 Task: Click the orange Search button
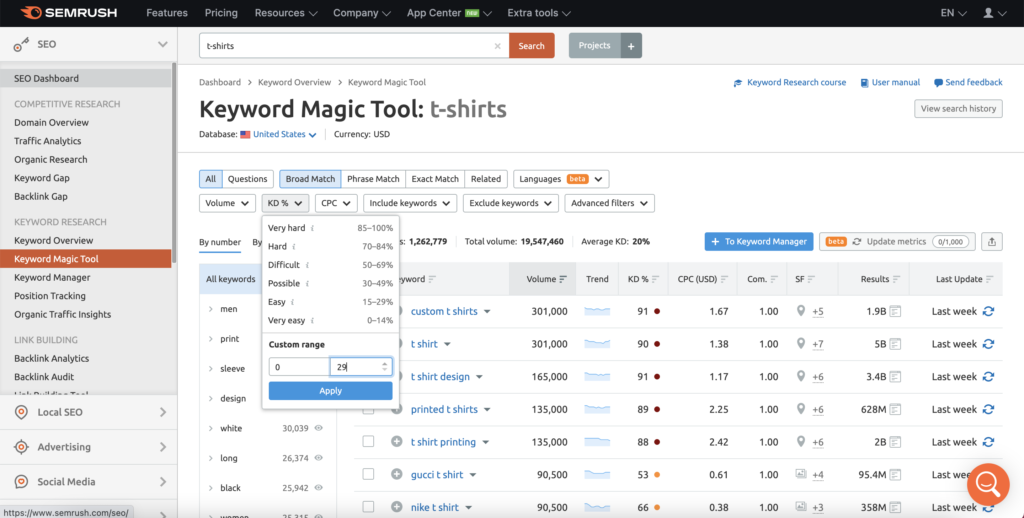click(532, 46)
